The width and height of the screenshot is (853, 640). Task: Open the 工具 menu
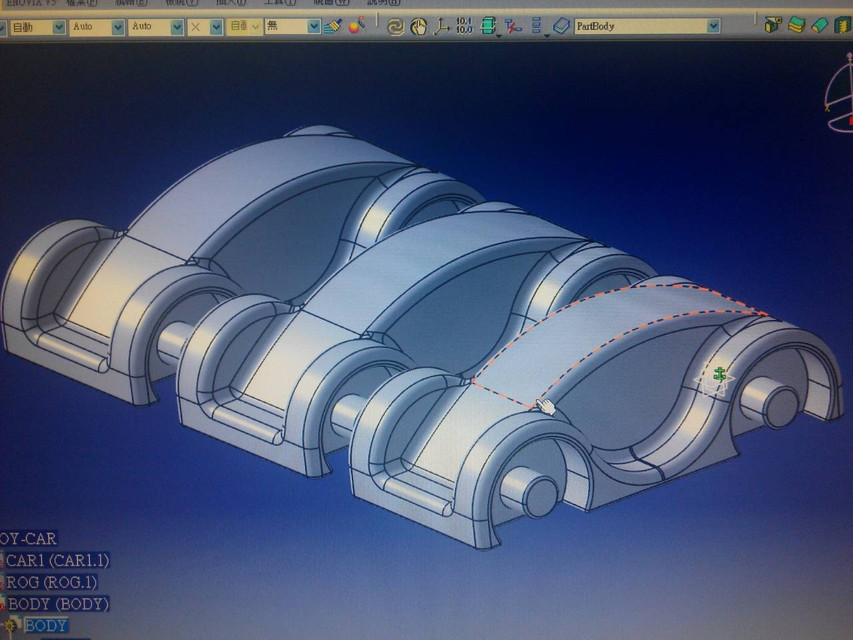point(283,4)
